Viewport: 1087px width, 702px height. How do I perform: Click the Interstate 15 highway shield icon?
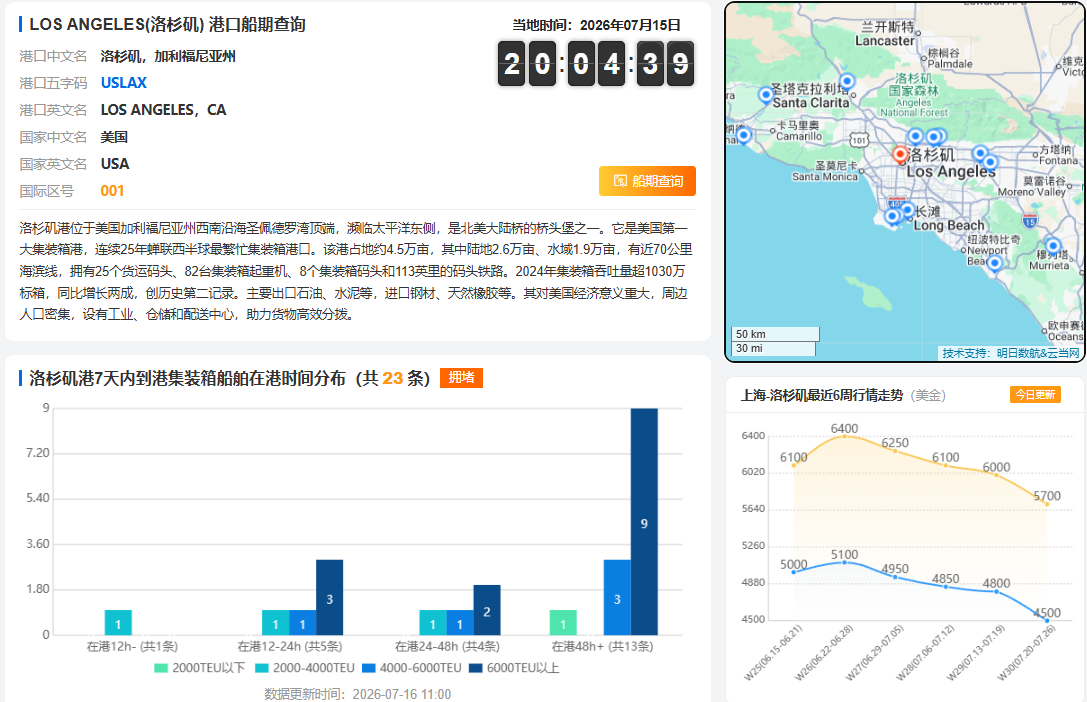(x=1030, y=221)
